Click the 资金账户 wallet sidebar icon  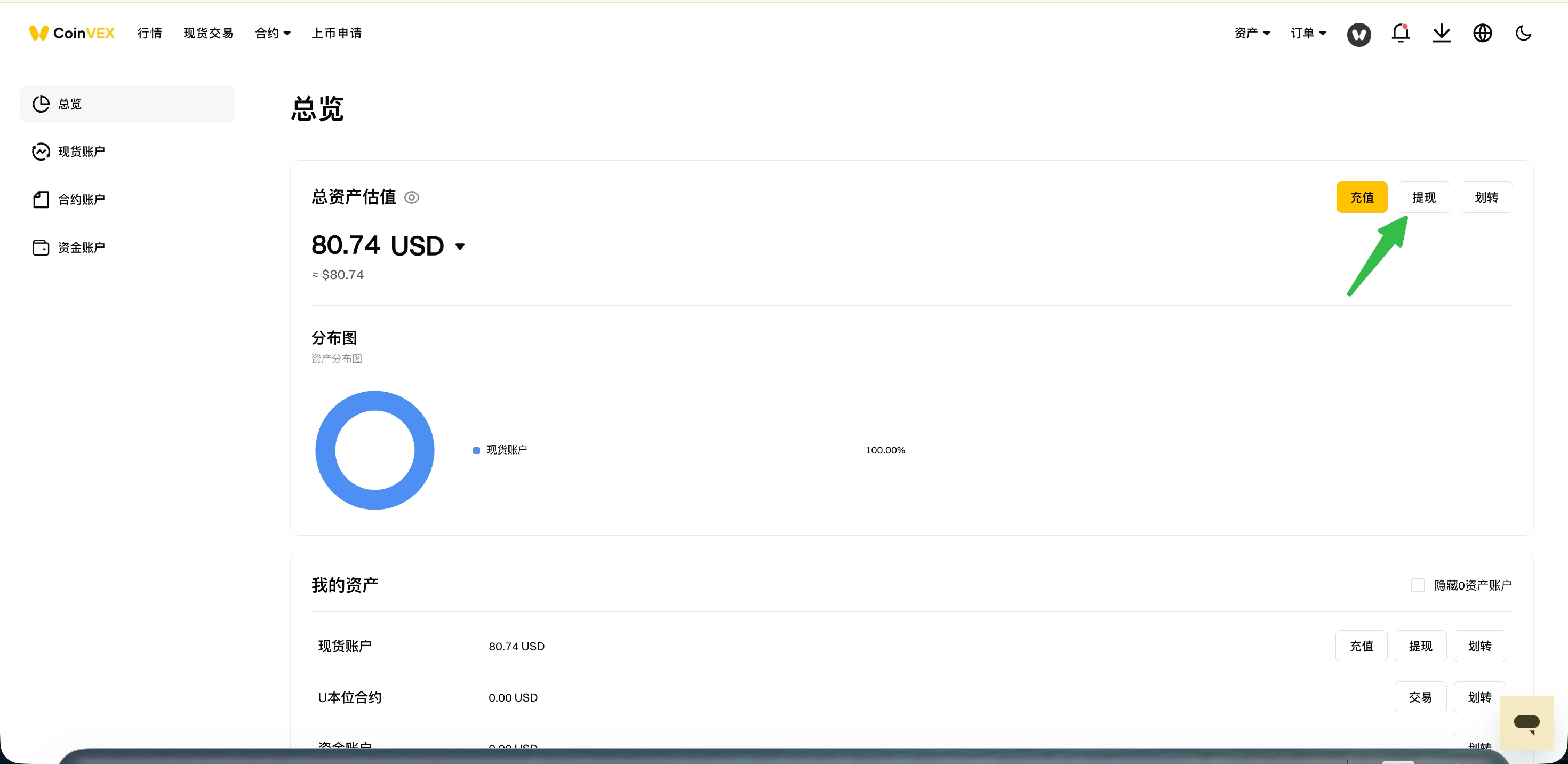[41, 248]
